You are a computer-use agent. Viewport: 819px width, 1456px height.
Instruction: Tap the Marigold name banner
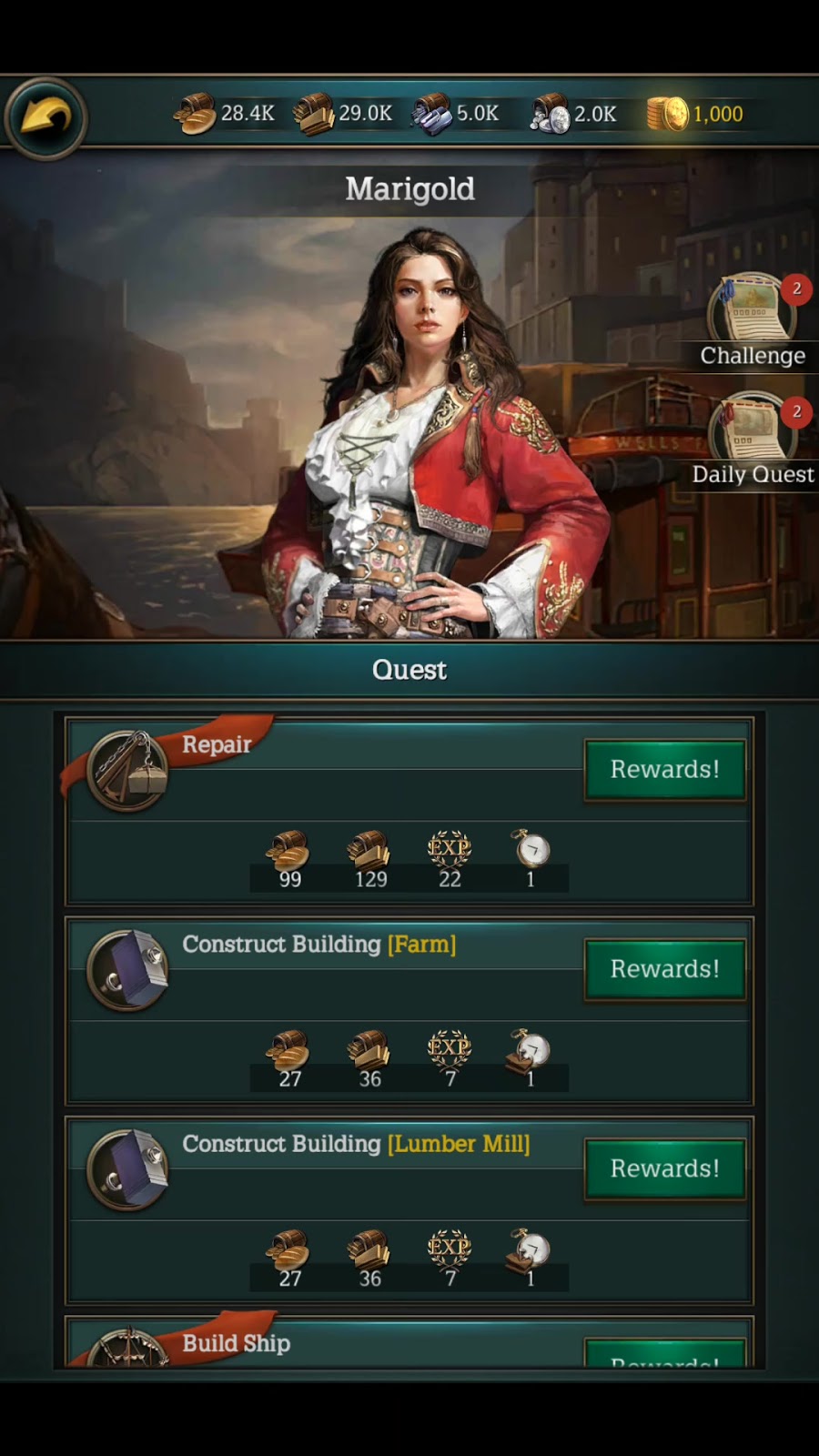[x=409, y=189]
